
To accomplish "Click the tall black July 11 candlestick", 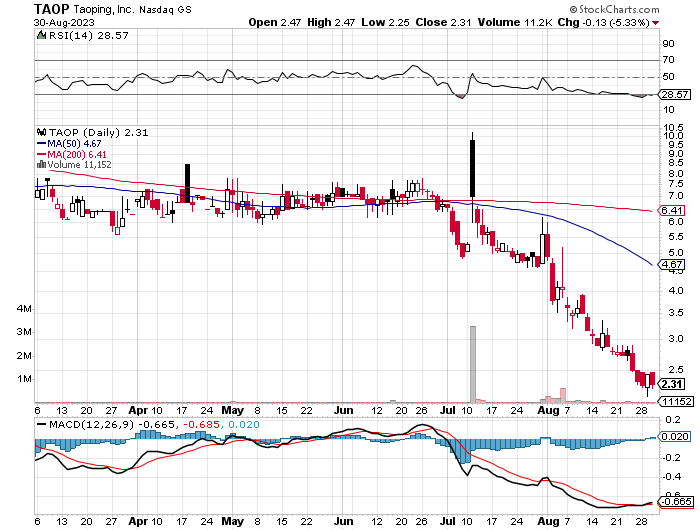I will (472, 169).
